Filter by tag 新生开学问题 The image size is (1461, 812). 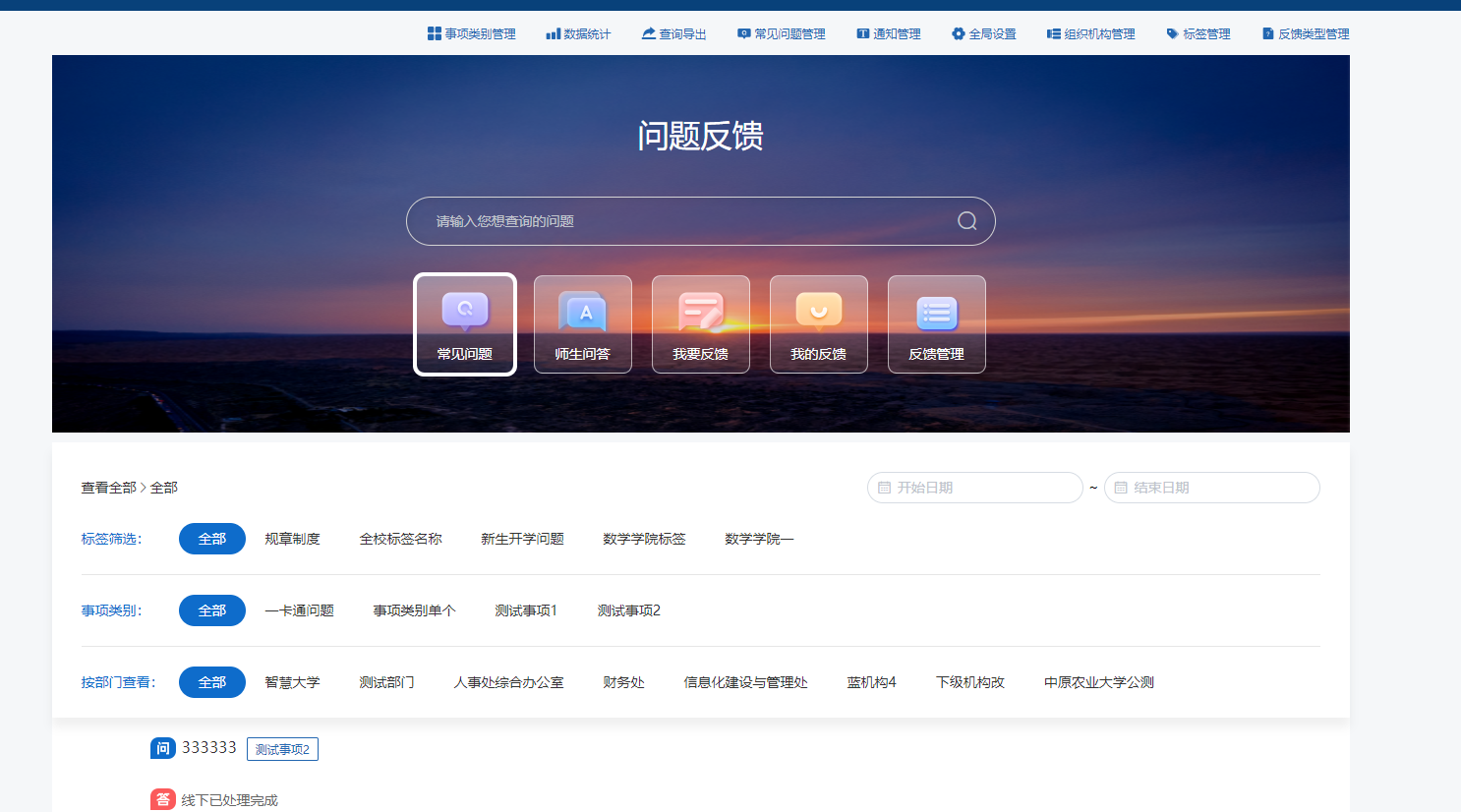[523, 539]
